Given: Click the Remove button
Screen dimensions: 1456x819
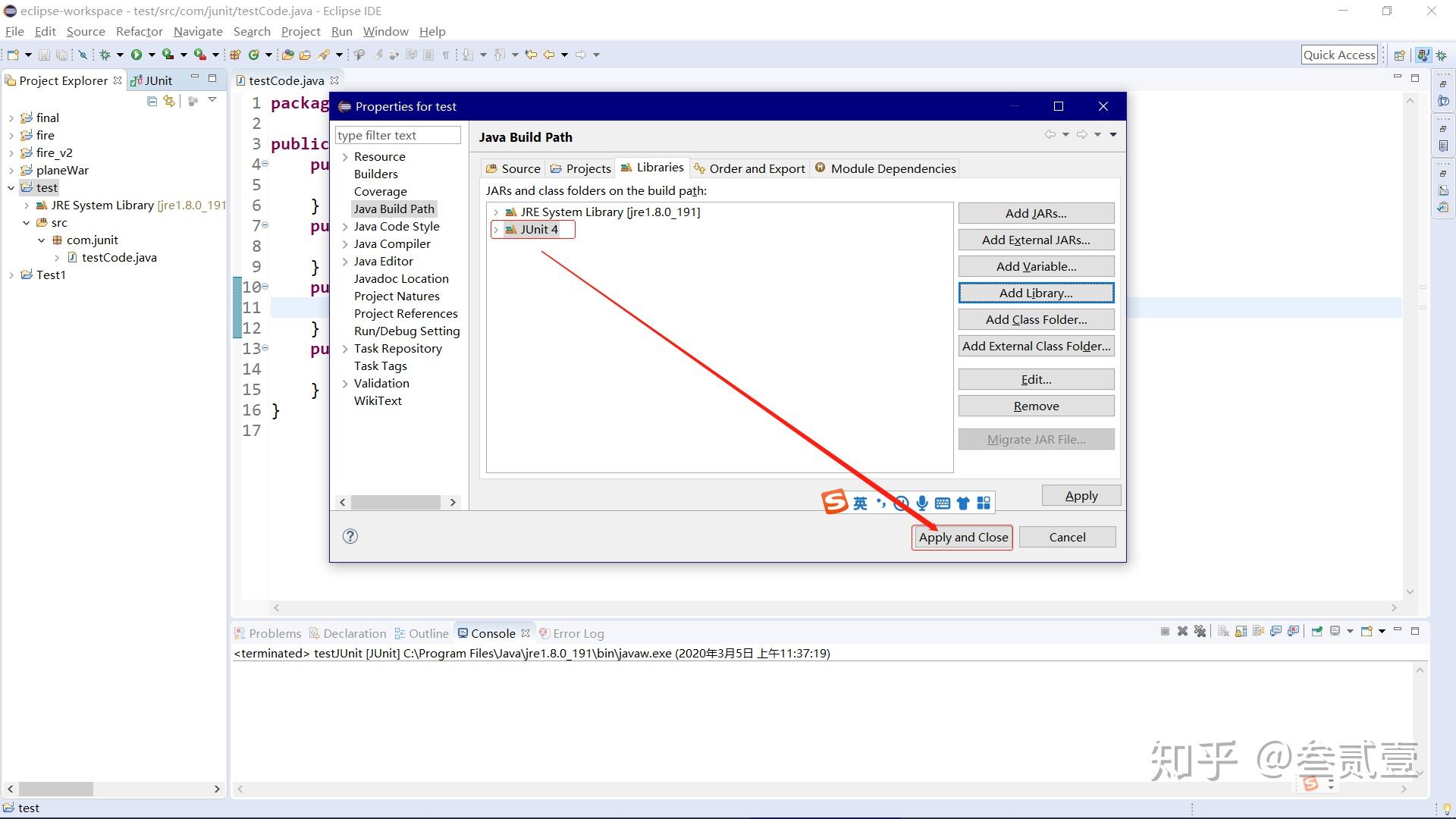Looking at the screenshot, I should 1036,406.
